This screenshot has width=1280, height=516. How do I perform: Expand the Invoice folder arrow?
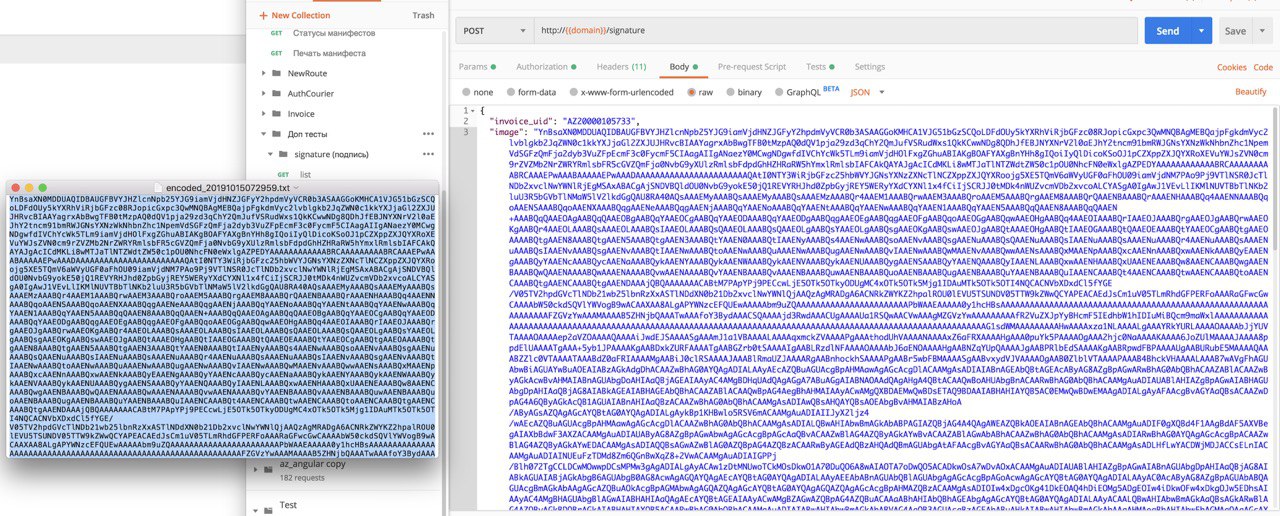click(264, 114)
